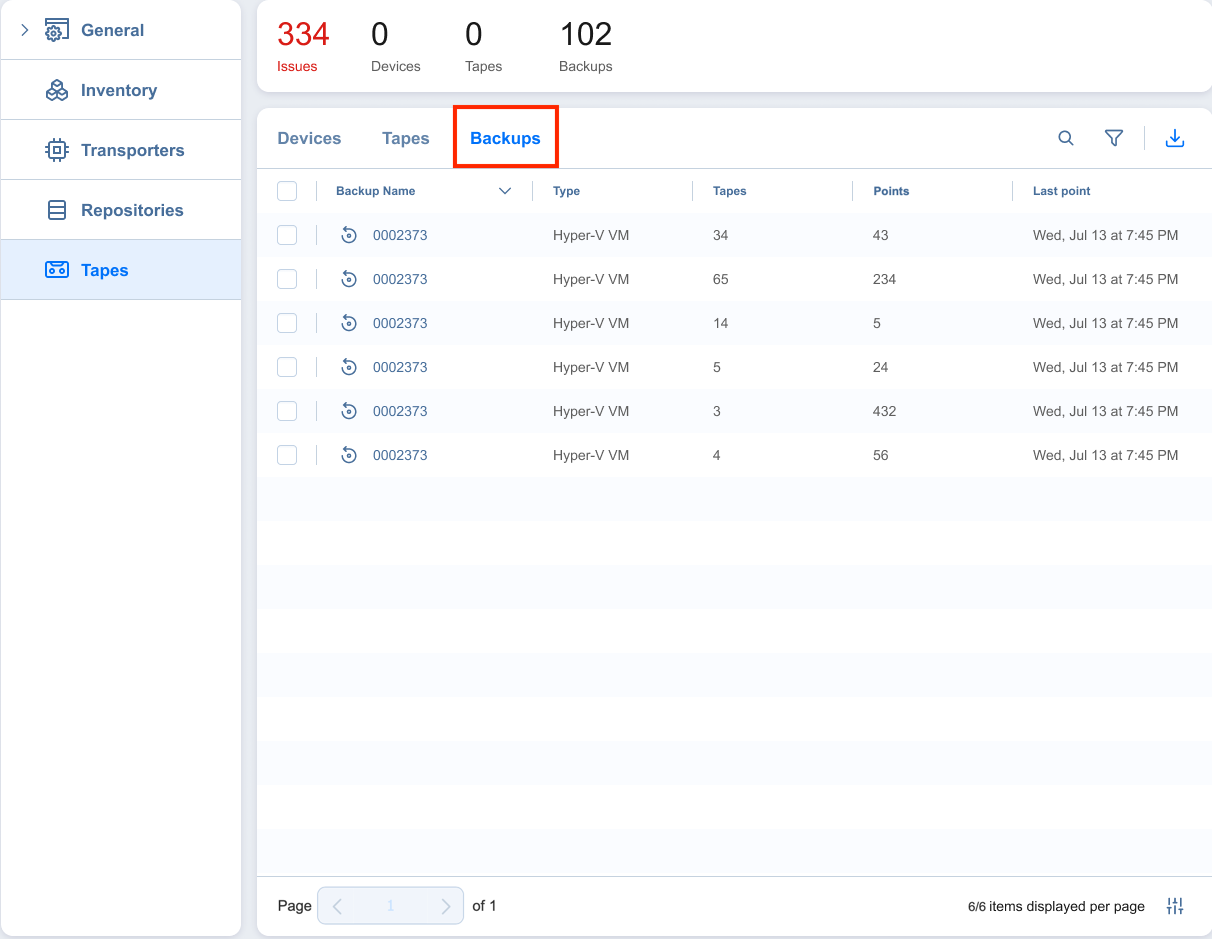This screenshot has height=939, width=1212.
Task: Sort by Backup Name using dropdown arrow
Action: 505,191
